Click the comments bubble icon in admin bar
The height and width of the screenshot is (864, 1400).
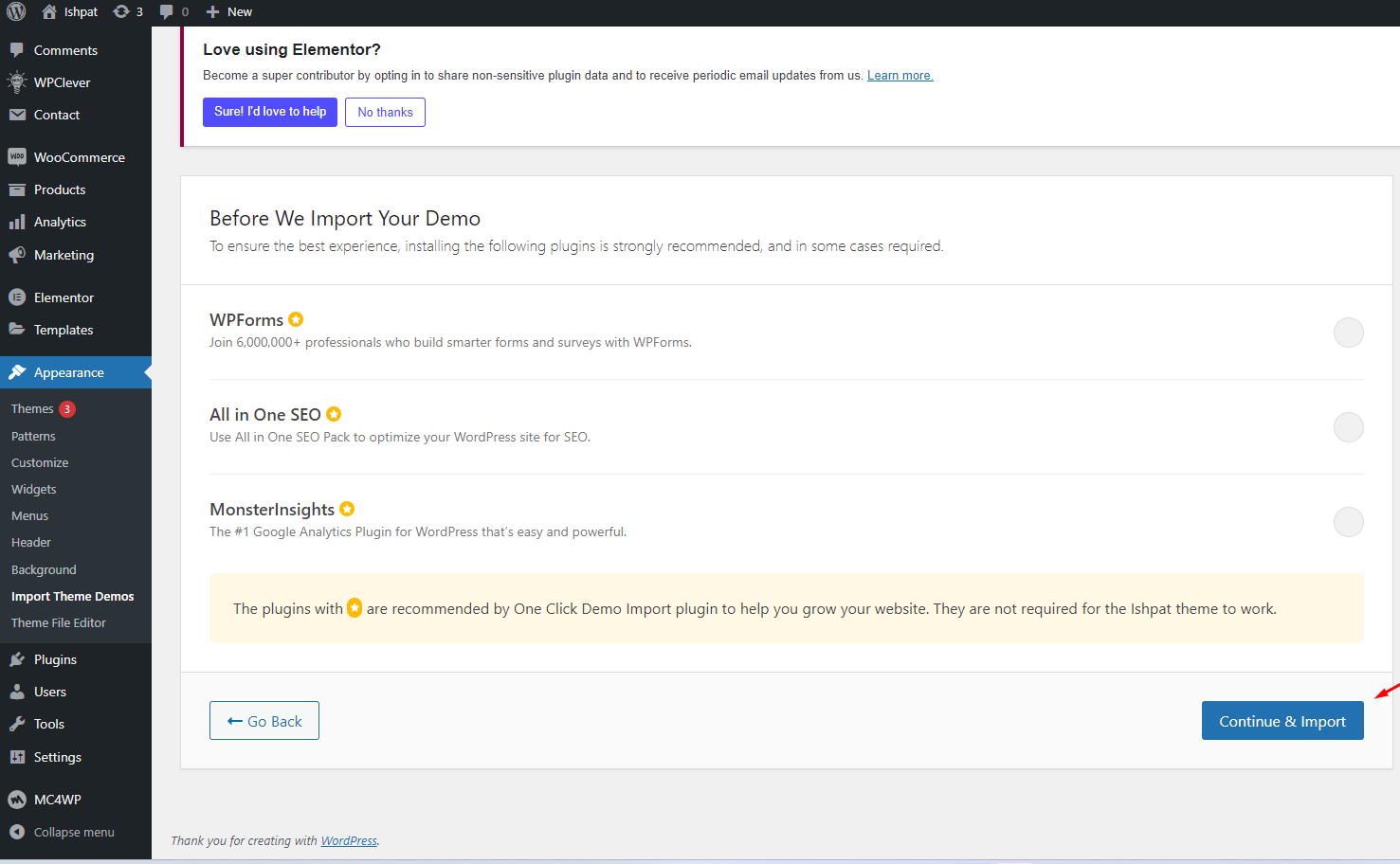point(167,11)
